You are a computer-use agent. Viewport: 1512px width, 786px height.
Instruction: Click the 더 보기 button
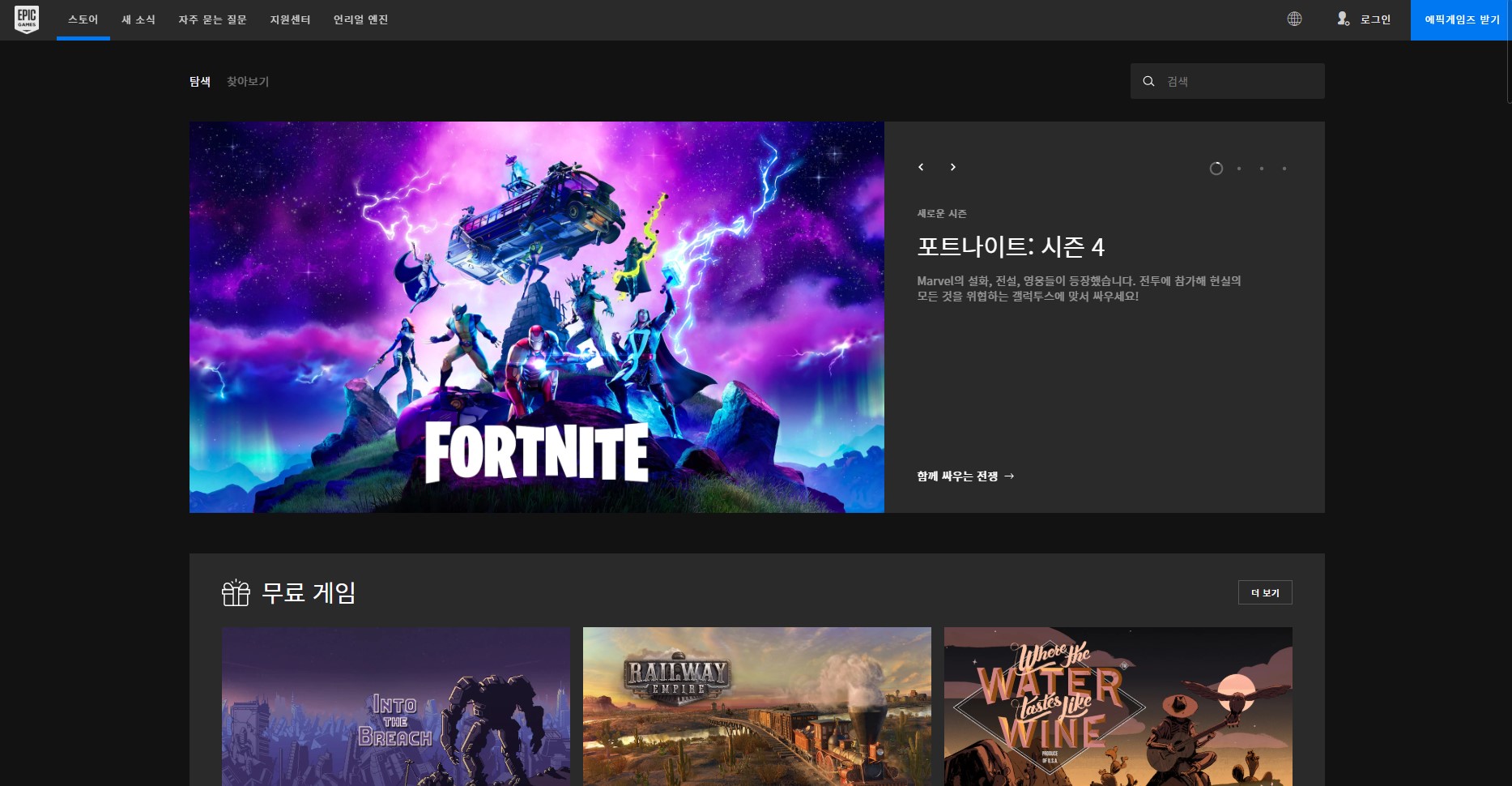click(x=1265, y=592)
